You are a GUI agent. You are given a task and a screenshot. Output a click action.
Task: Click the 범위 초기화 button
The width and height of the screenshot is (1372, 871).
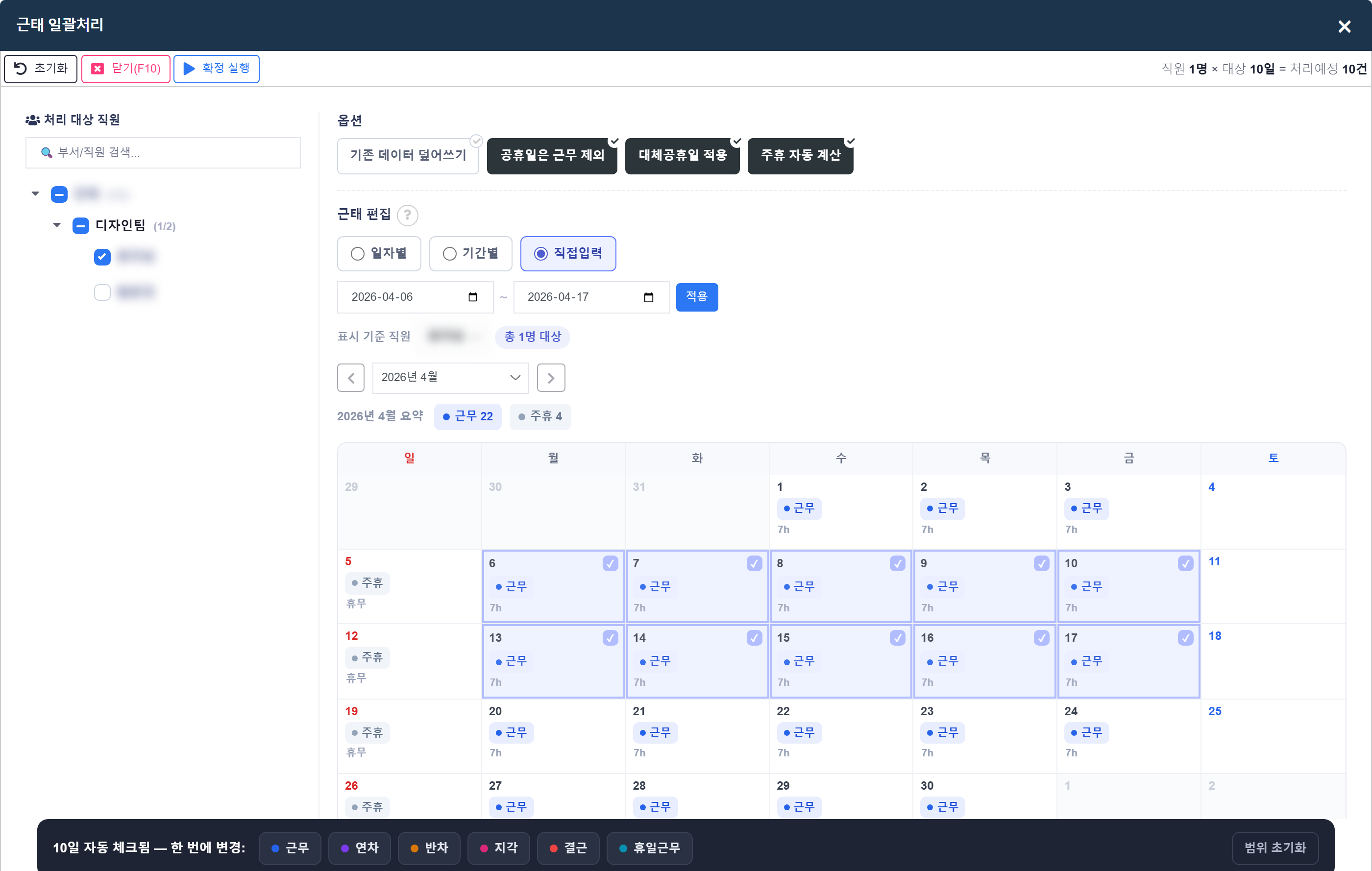click(x=1274, y=848)
